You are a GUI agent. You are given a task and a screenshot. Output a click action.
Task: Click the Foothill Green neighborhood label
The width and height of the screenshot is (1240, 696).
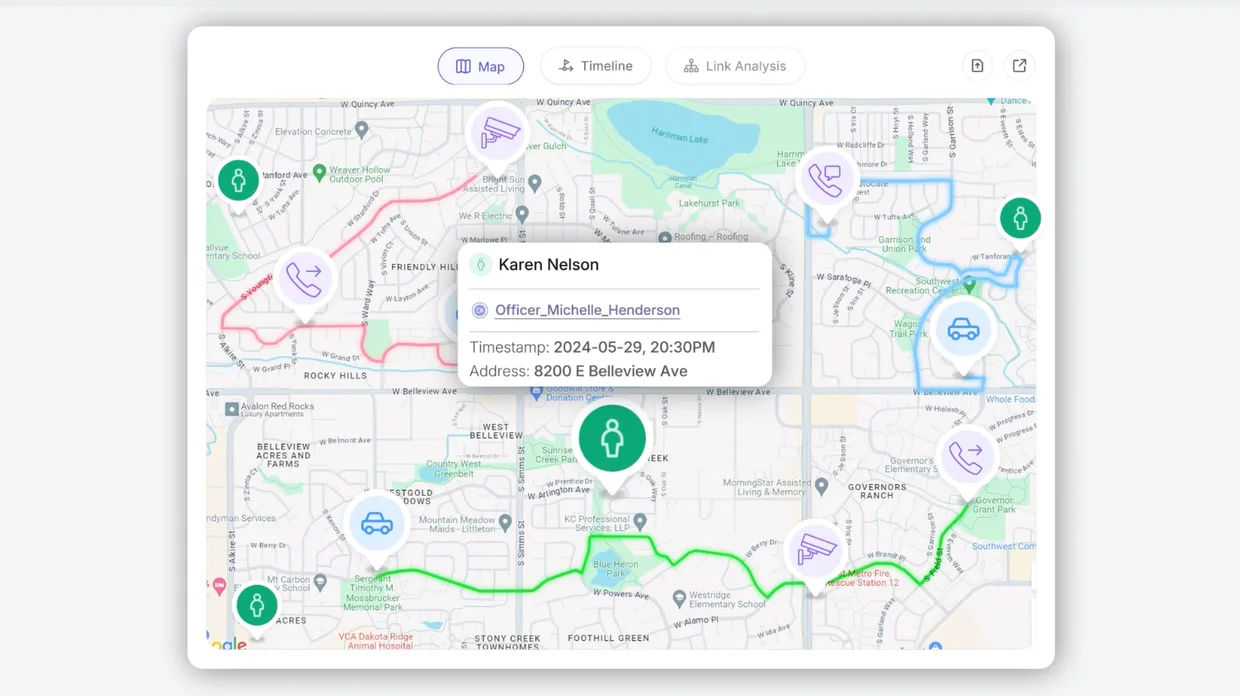(x=609, y=638)
